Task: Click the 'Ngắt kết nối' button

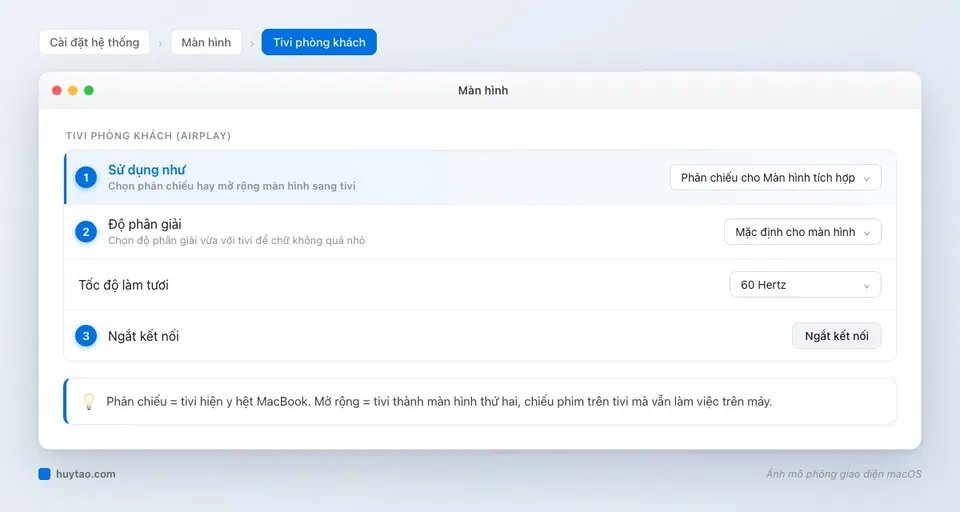Action: pyautogui.click(x=836, y=336)
